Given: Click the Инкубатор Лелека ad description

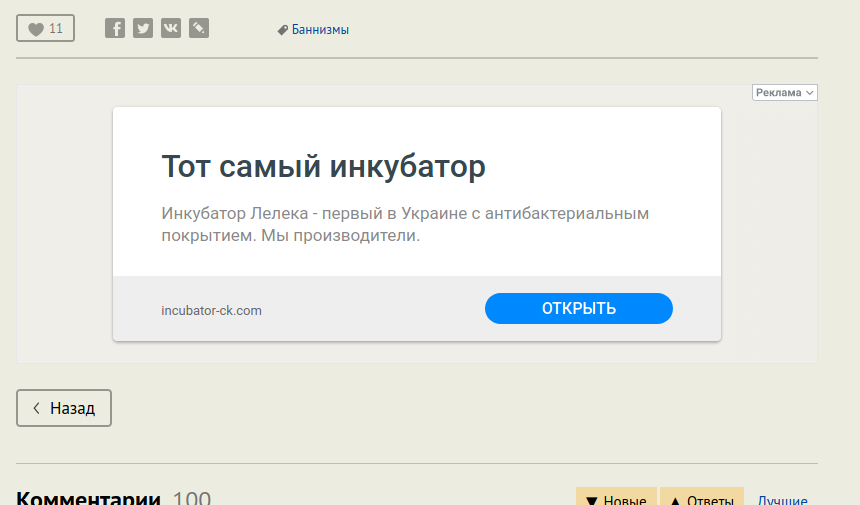Looking at the screenshot, I should [x=405, y=225].
